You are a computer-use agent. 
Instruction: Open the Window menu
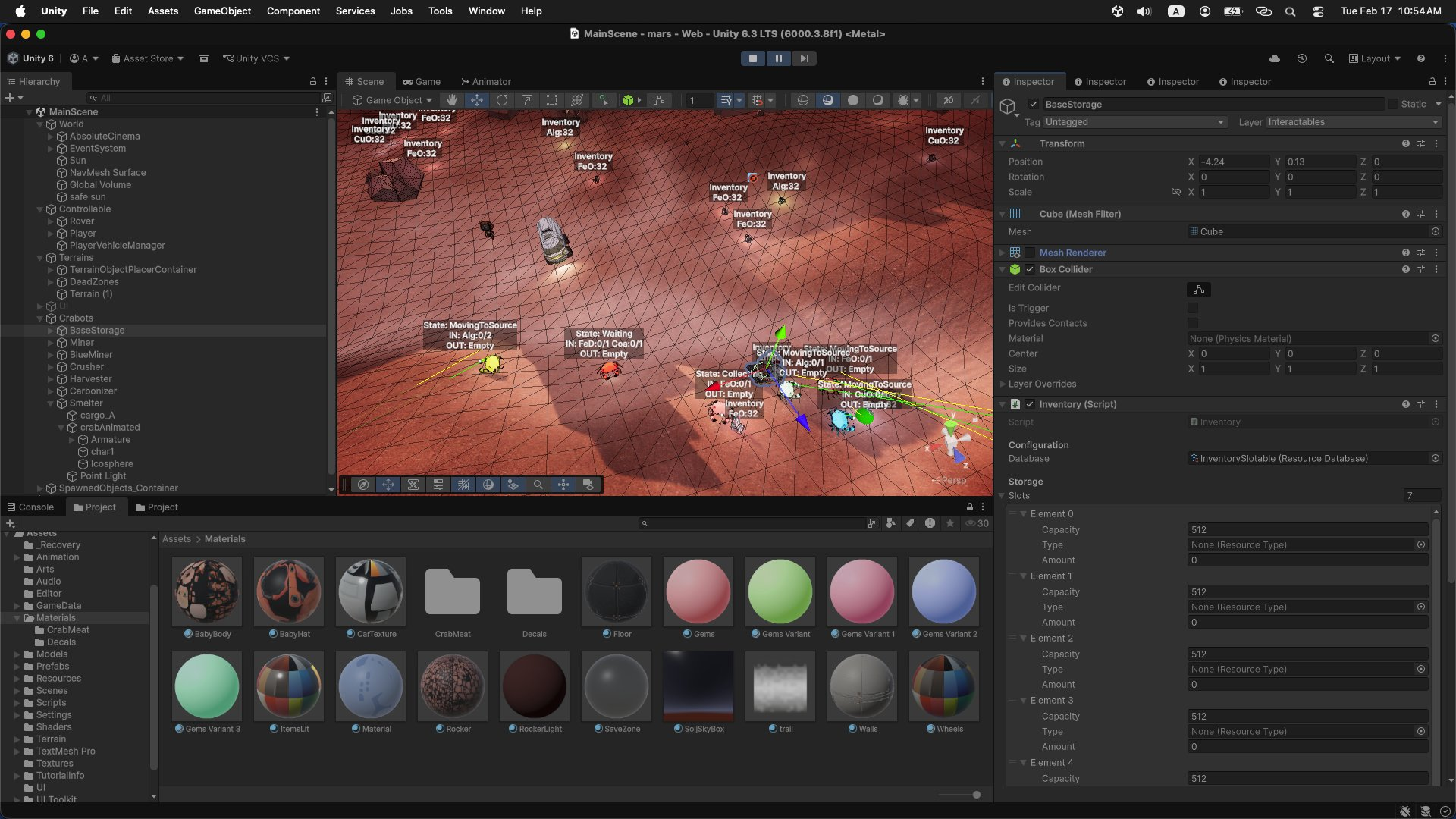click(x=487, y=11)
